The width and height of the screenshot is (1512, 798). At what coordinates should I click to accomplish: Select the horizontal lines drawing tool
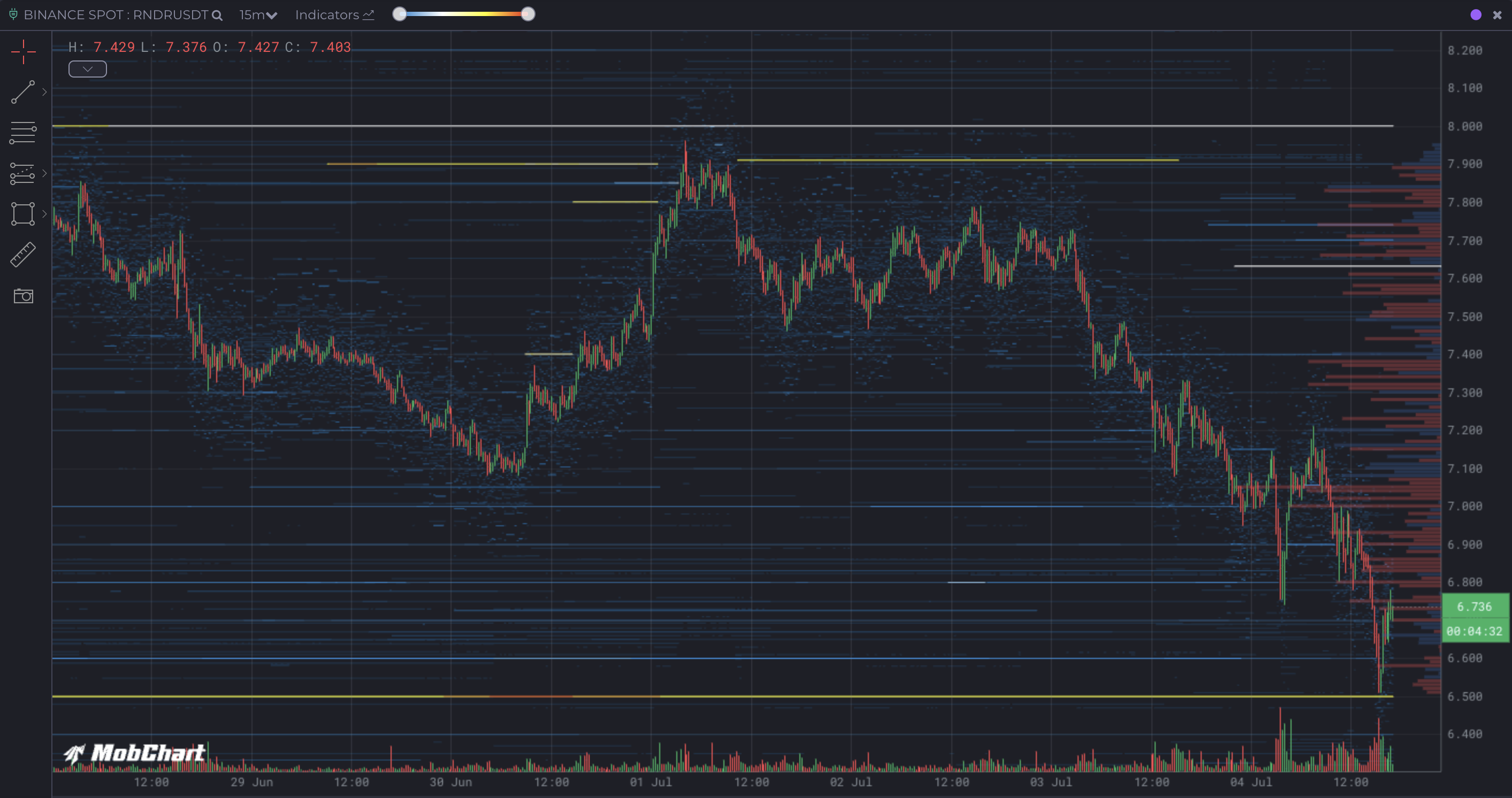pyautogui.click(x=22, y=132)
